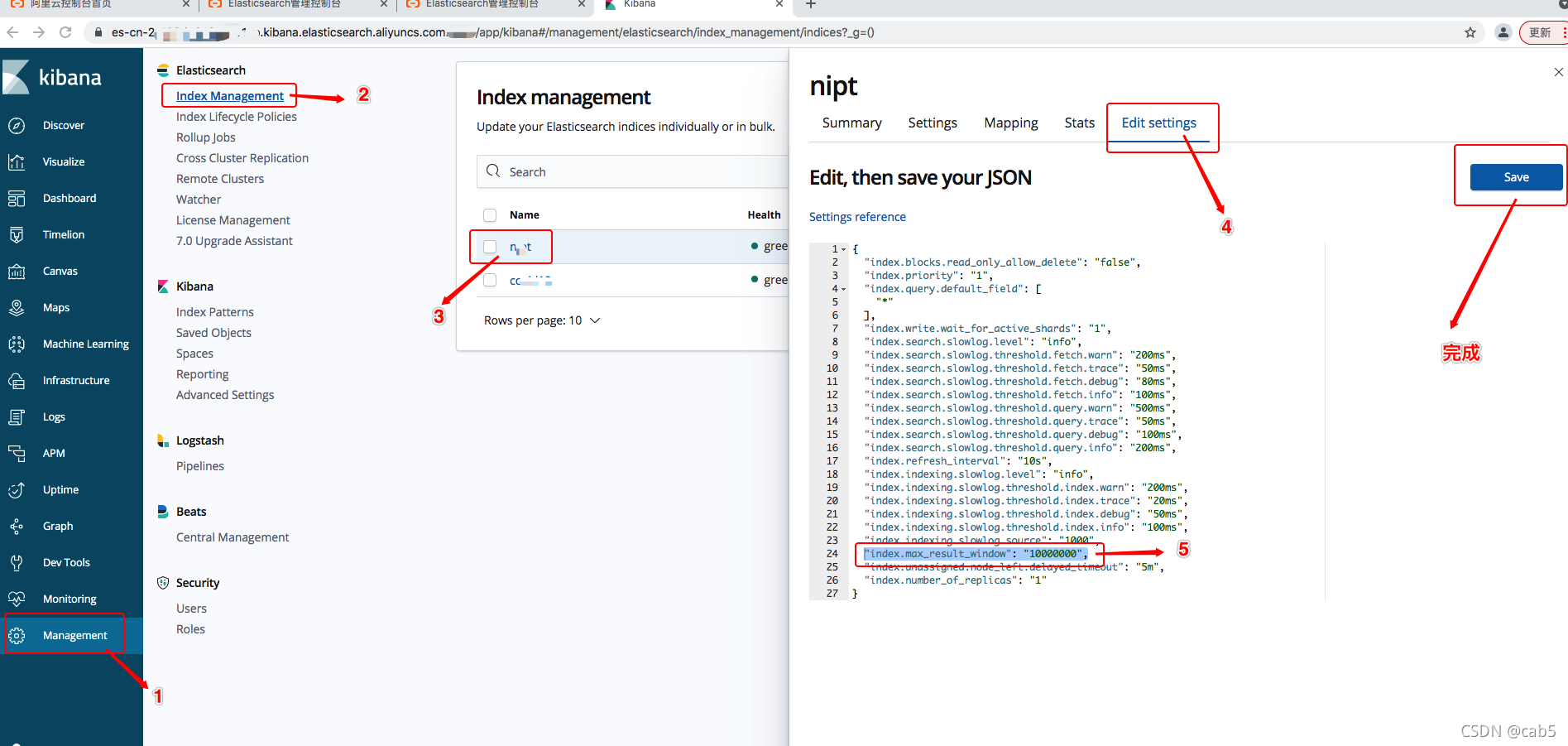Image resolution: width=1568 pixels, height=746 pixels.
Task: Open Saved Objects link
Action: [x=213, y=333]
